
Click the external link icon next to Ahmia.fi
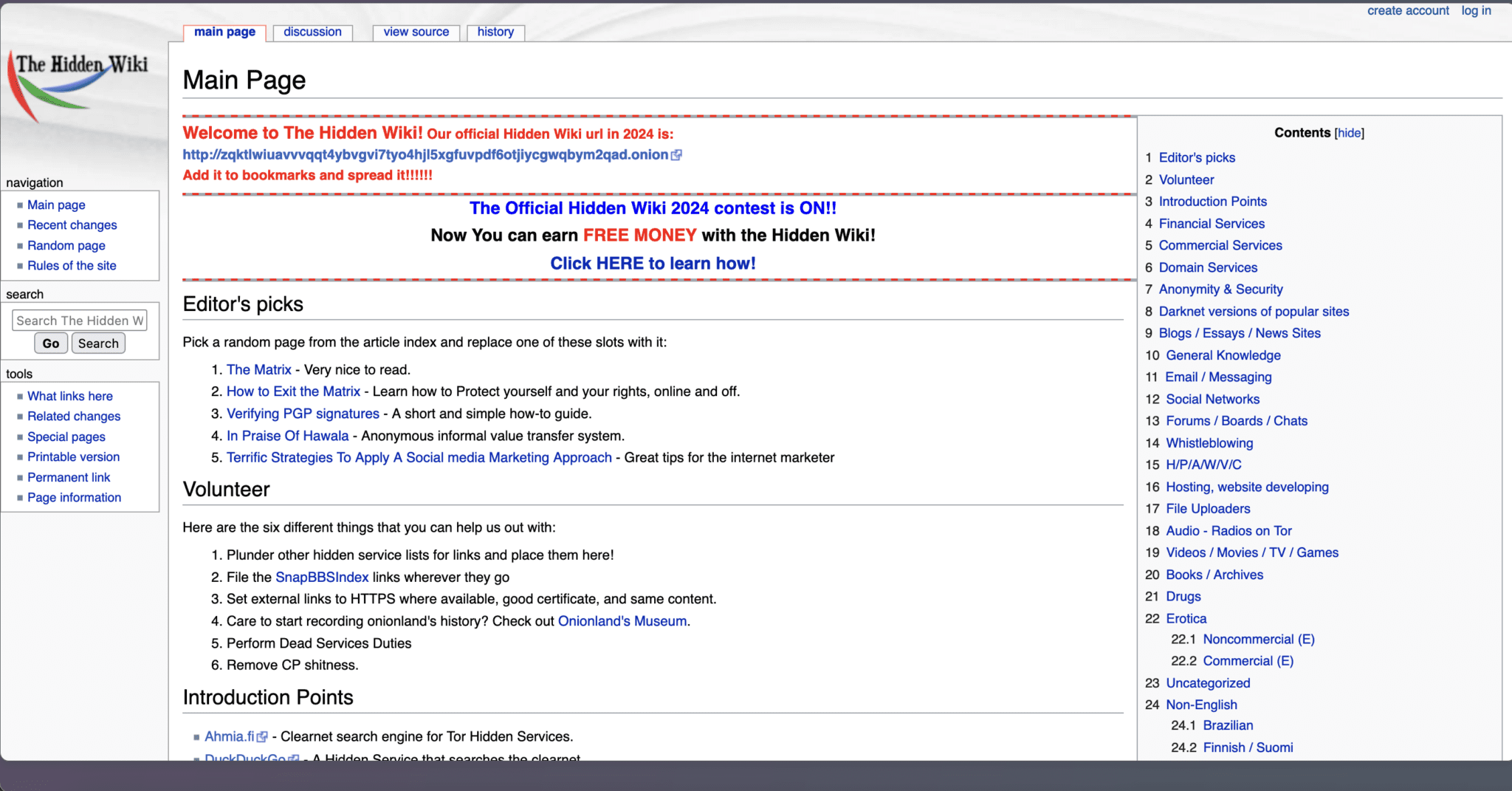coord(264,736)
